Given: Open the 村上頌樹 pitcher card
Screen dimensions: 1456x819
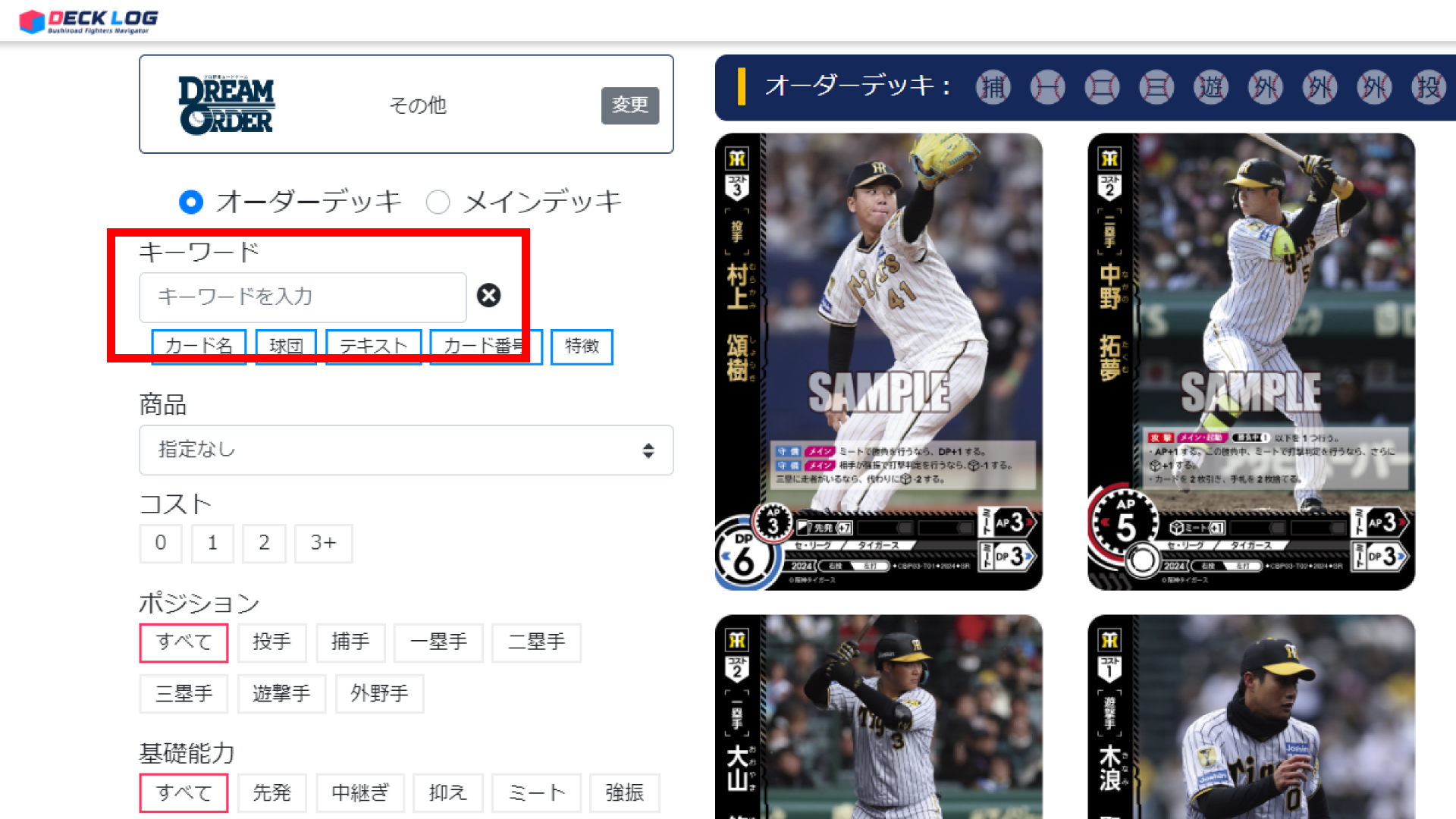Looking at the screenshot, I should [878, 362].
